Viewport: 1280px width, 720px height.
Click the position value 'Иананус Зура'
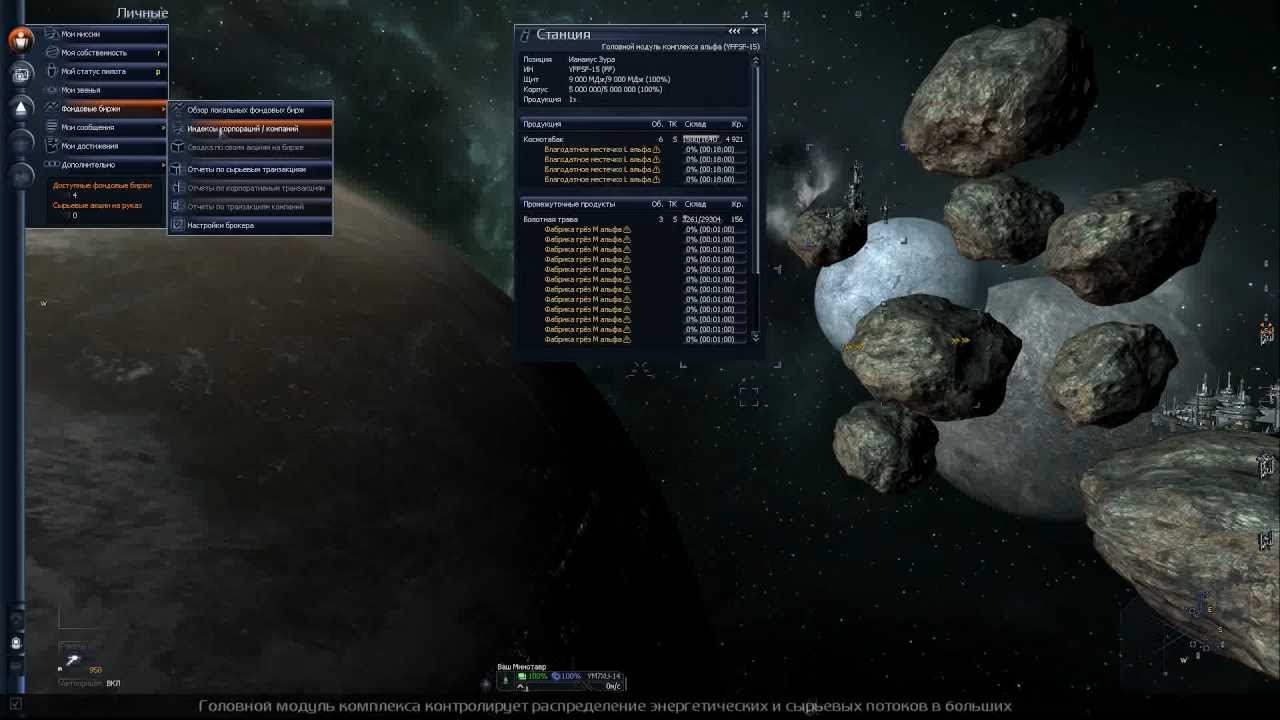592,60
